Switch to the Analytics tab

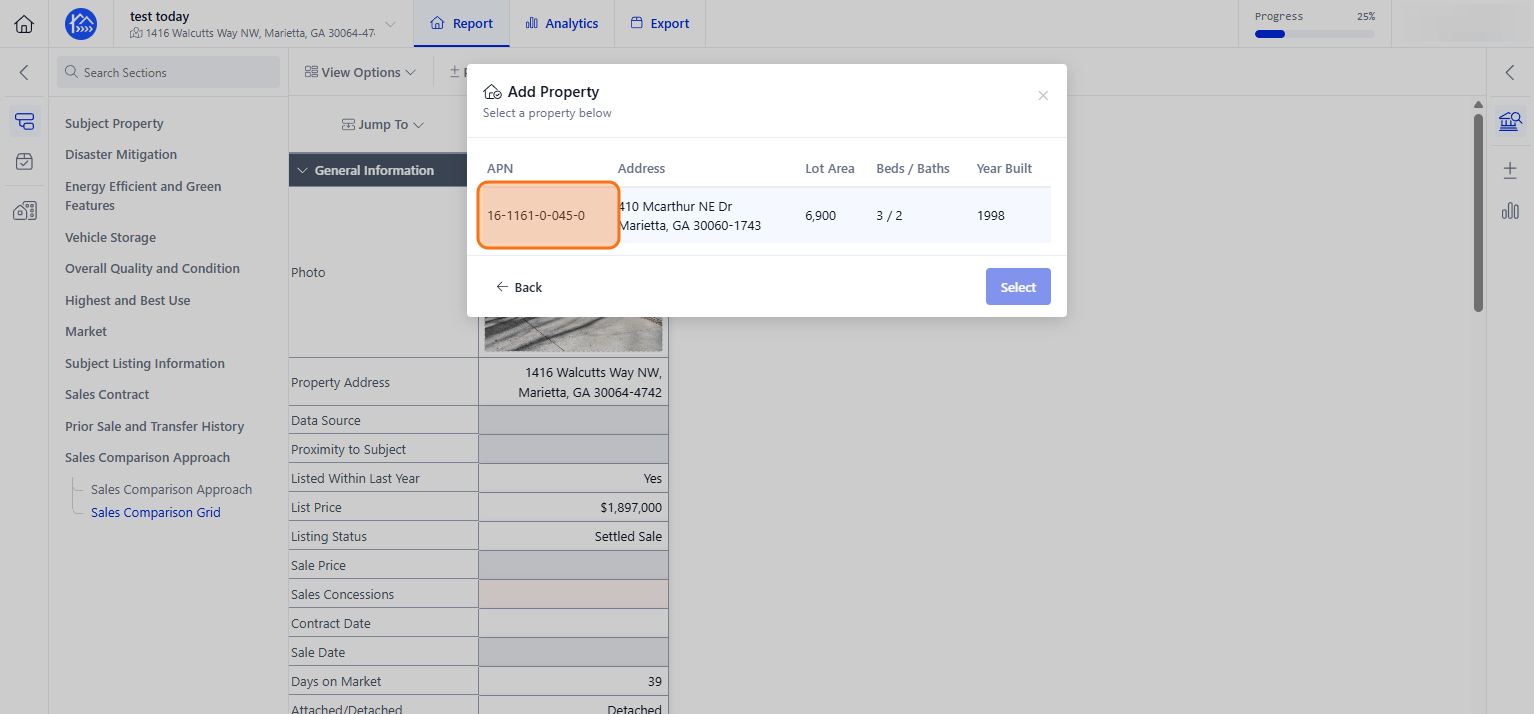point(562,24)
